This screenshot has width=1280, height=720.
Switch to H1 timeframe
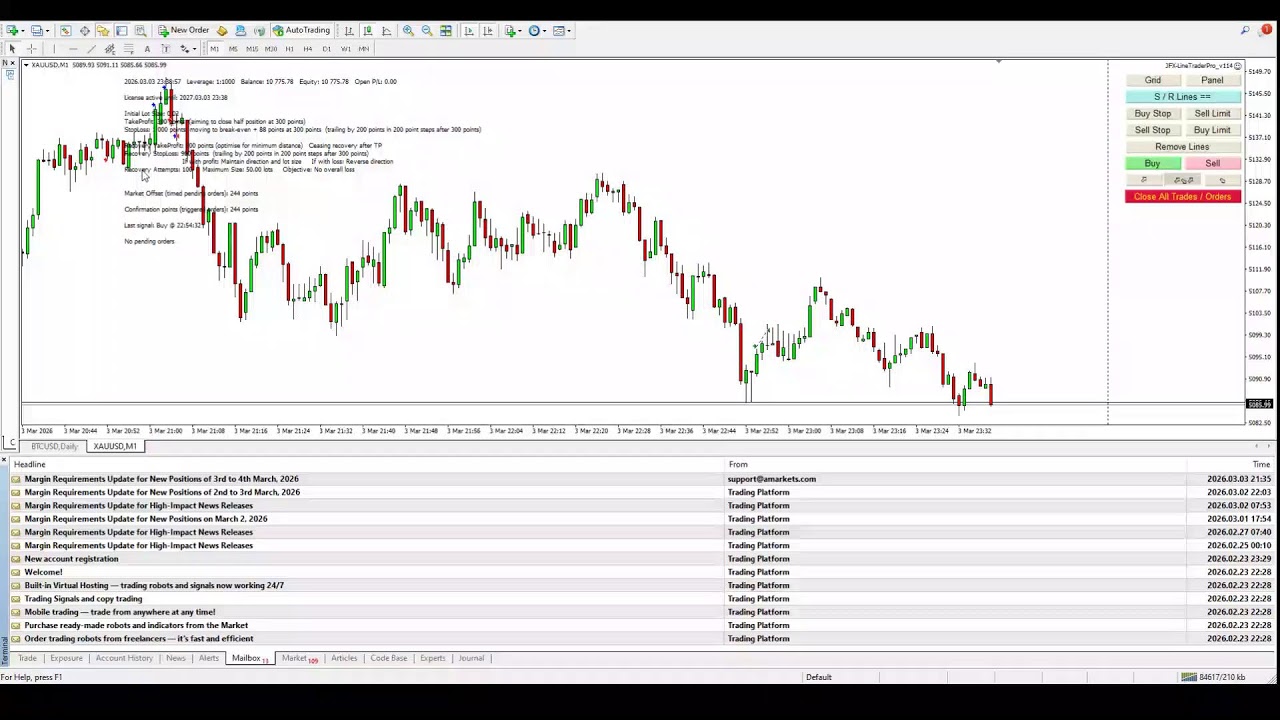coord(289,49)
